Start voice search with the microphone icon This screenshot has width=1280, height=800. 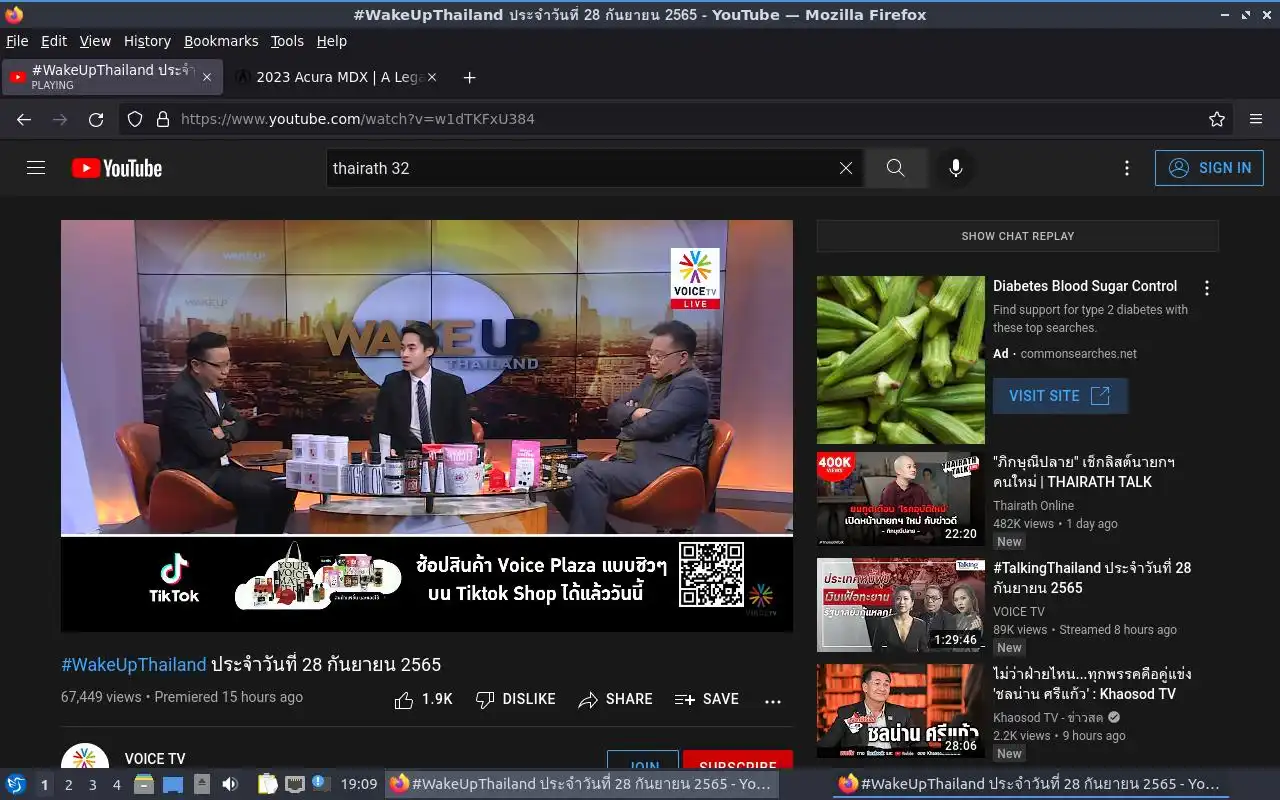pos(956,168)
